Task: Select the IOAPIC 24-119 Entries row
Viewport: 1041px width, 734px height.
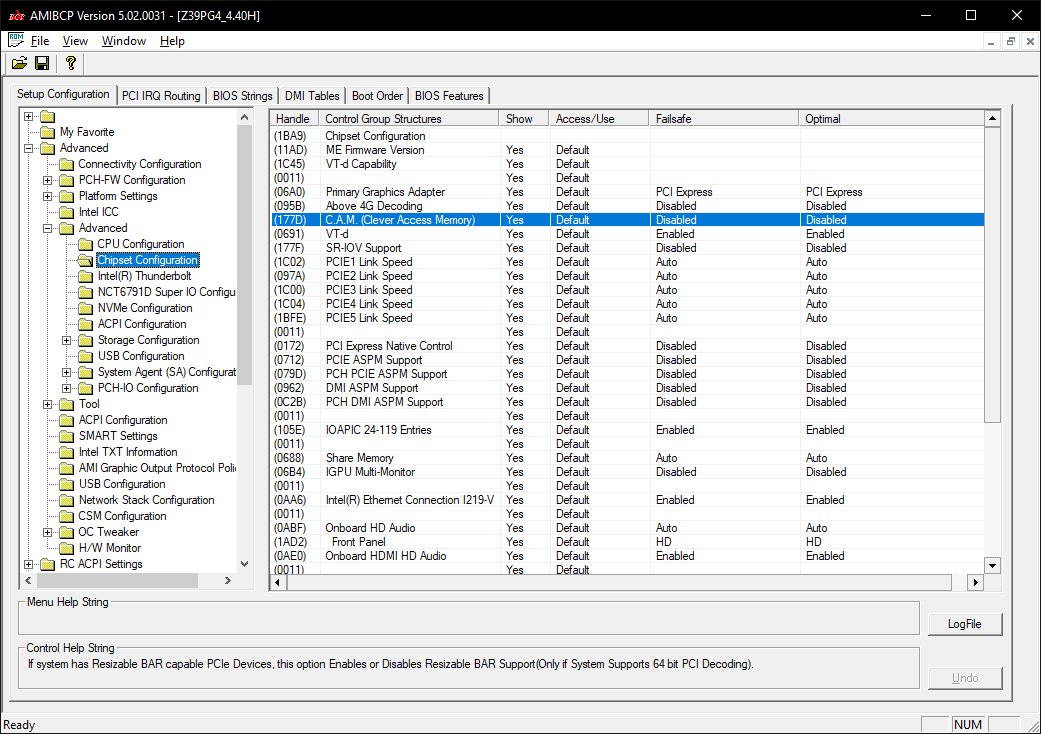Action: (627, 430)
